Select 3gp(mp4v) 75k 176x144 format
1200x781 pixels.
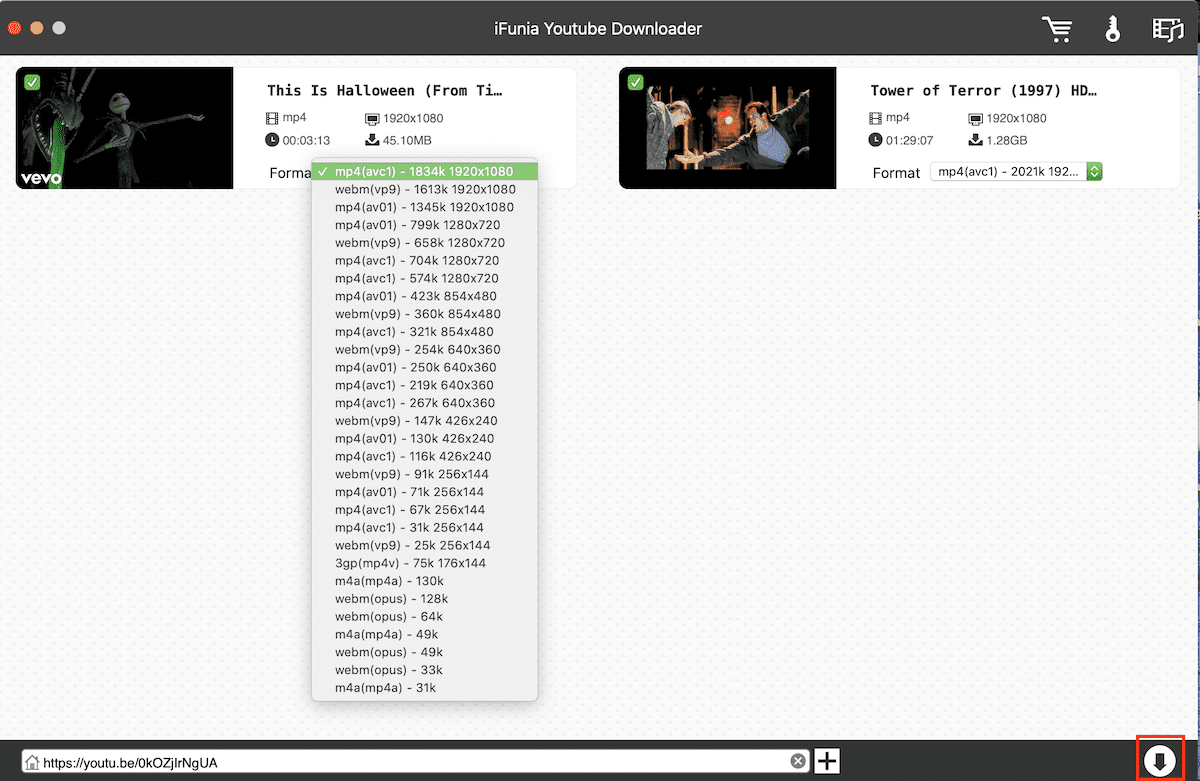coord(410,563)
